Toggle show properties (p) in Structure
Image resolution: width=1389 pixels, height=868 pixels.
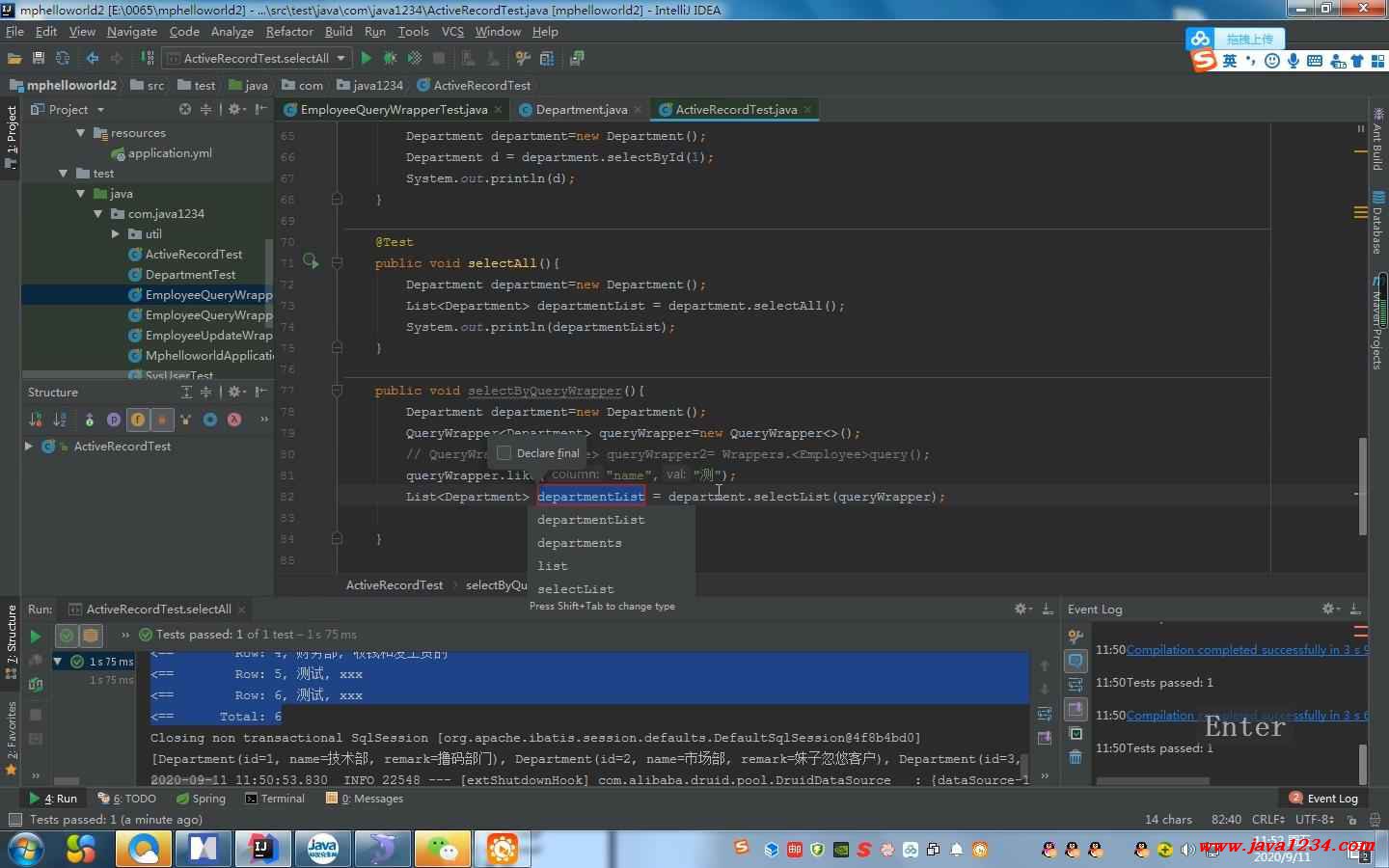[x=113, y=420]
